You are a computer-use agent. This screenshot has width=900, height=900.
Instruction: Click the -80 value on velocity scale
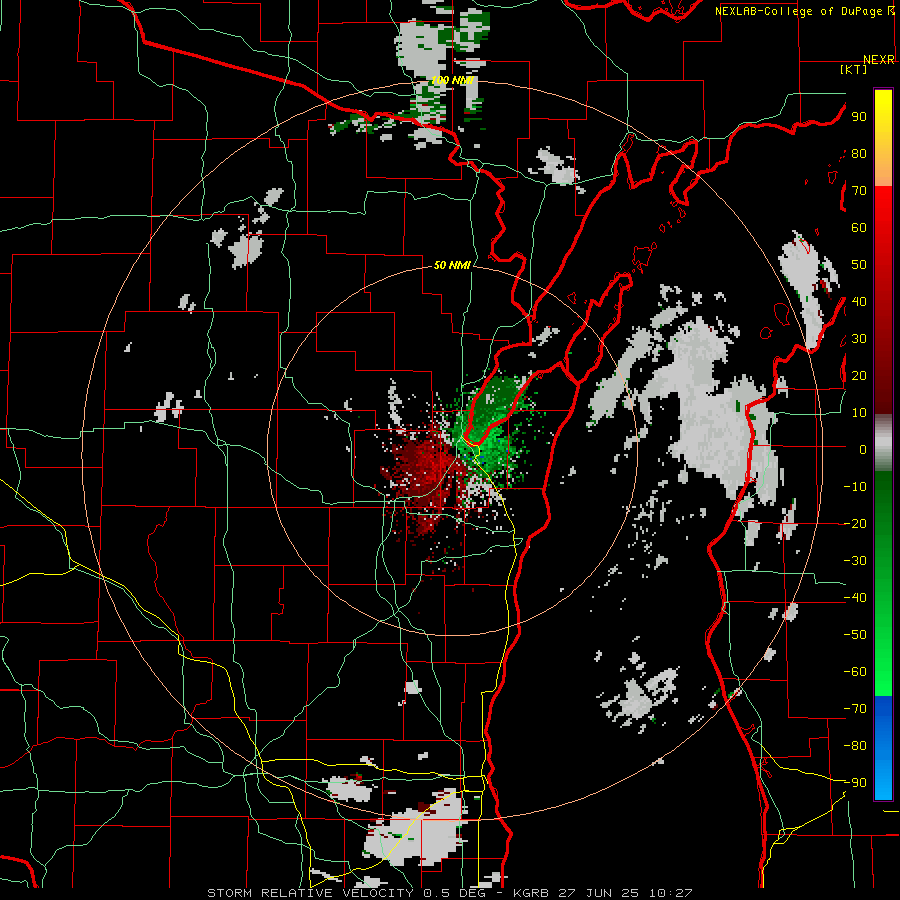pos(855,746)
